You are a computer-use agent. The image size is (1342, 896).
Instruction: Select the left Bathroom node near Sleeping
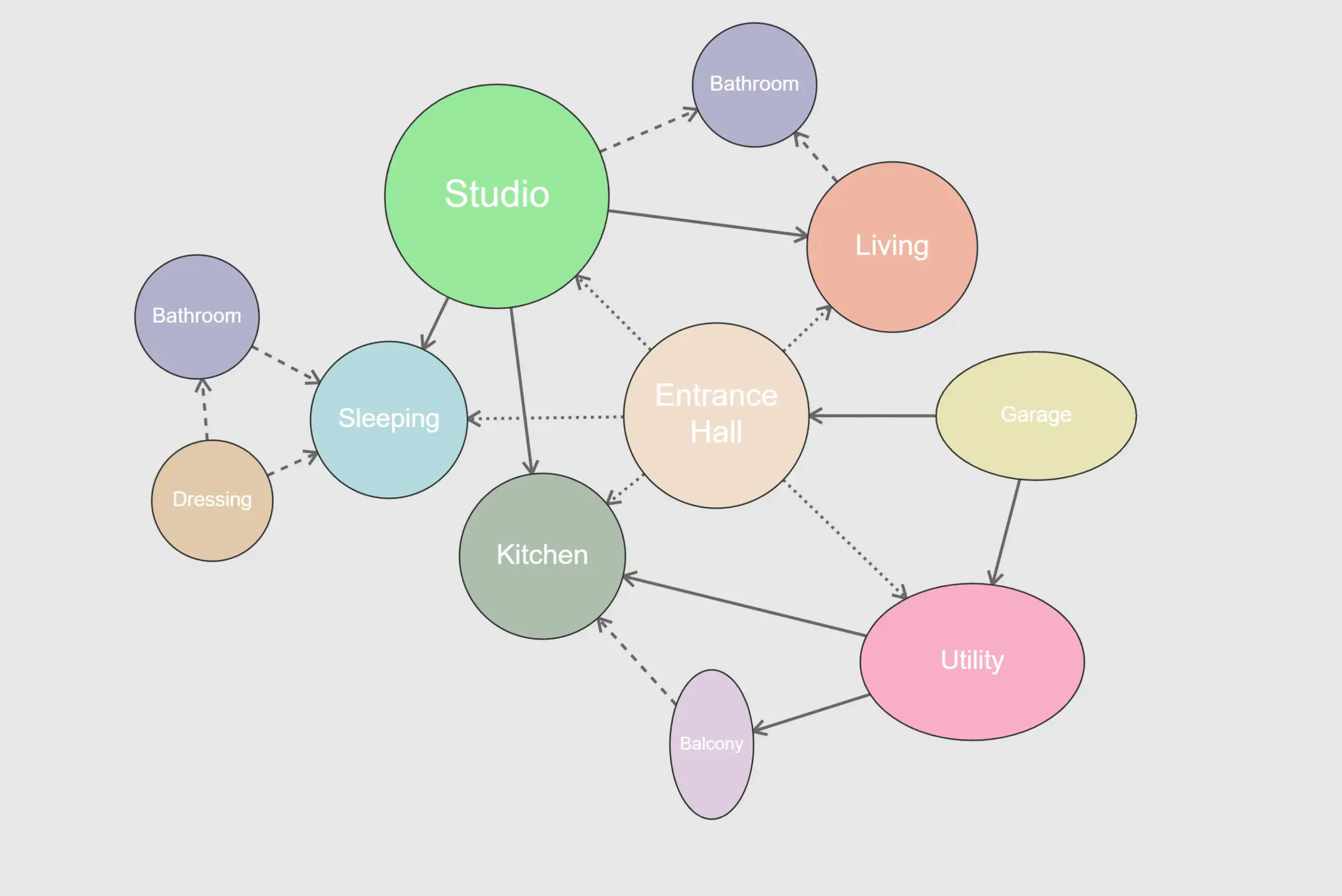click(197, 316)
